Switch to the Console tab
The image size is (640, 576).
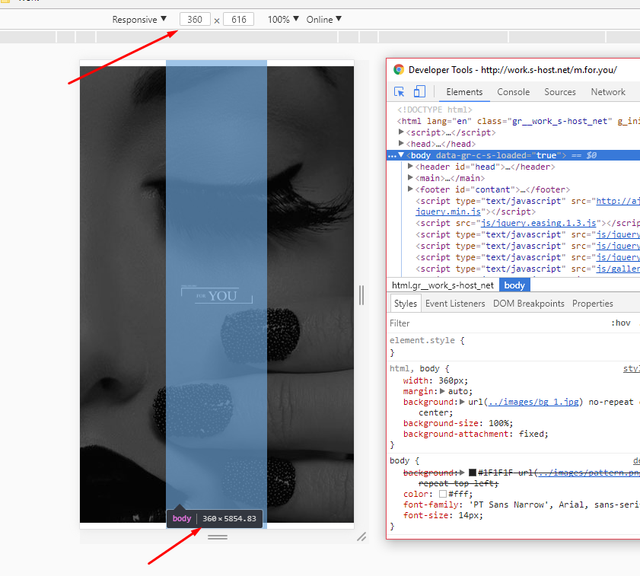513,92
